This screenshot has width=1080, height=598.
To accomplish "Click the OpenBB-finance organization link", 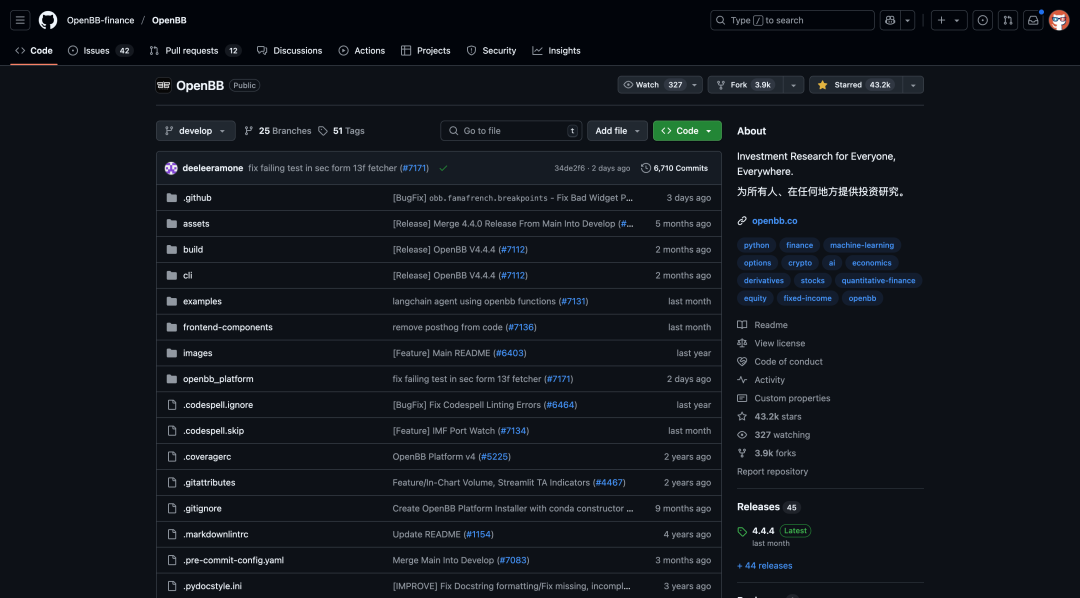I will [x=101, y=20].
